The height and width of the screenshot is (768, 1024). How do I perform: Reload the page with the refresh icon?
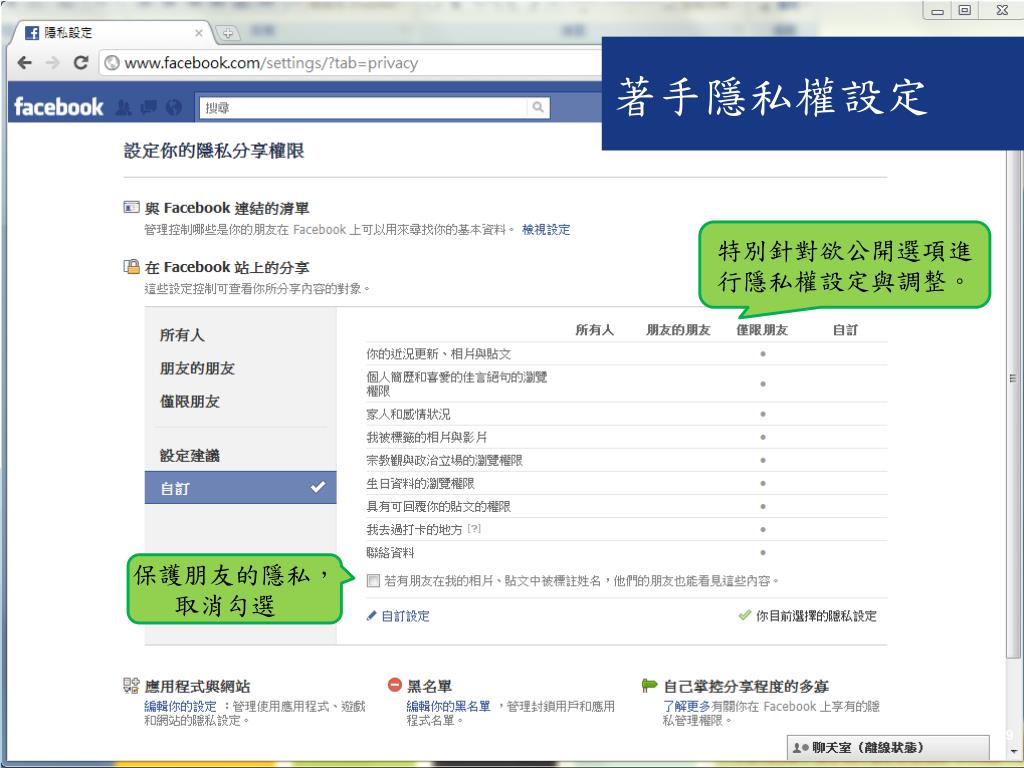coord(81,63)
